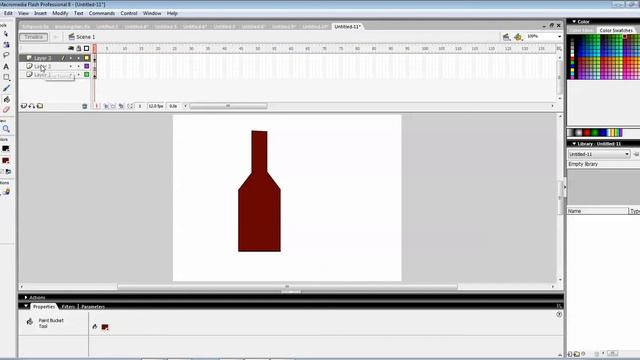
Task: Switch to the Filters tab
Action: [x=68, y=307]
